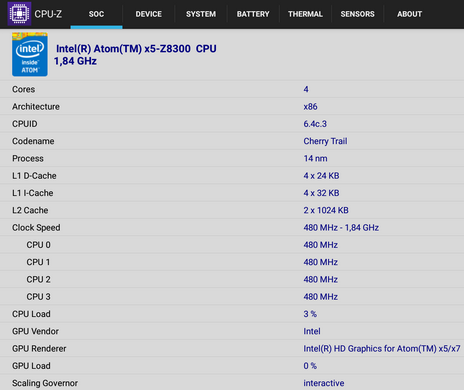This screenshot has height=390, width=464.
Task: Click the L2 Cache label
Action: point(30,210)
